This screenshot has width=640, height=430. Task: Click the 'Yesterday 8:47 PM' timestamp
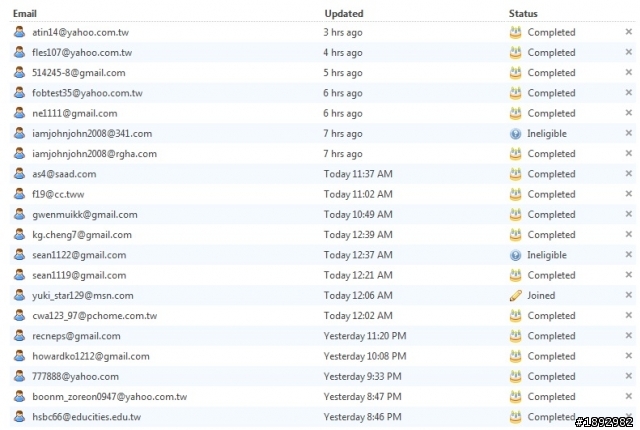[x=362, y=397]
